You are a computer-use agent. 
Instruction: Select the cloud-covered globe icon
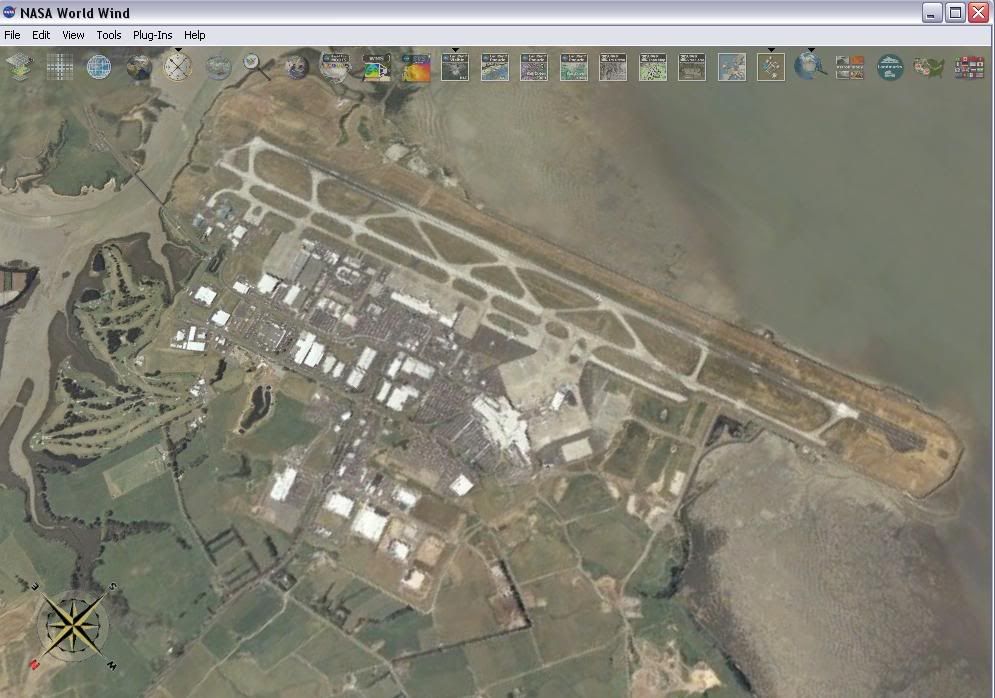[x=218, y=67]
